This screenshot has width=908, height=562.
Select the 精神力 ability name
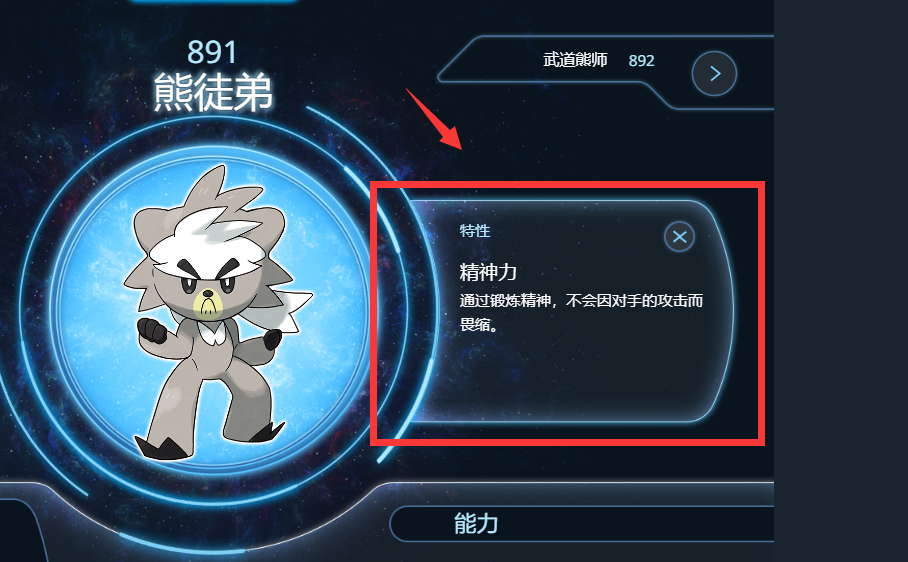488,271
